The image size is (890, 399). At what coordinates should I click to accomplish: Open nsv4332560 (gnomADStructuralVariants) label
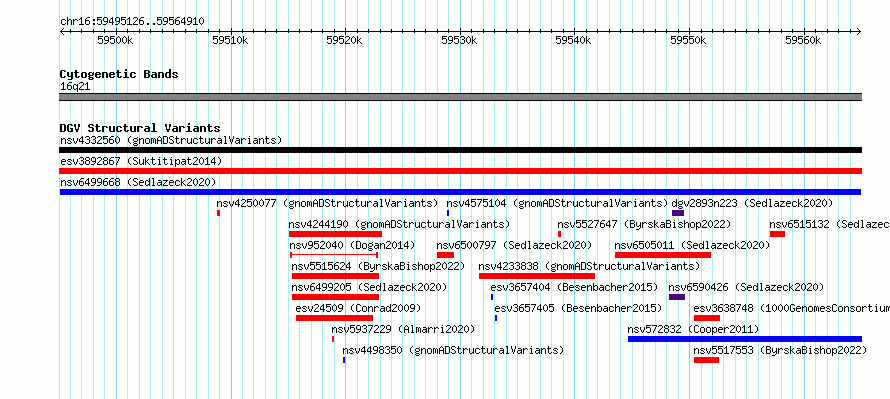pos(171,140)
